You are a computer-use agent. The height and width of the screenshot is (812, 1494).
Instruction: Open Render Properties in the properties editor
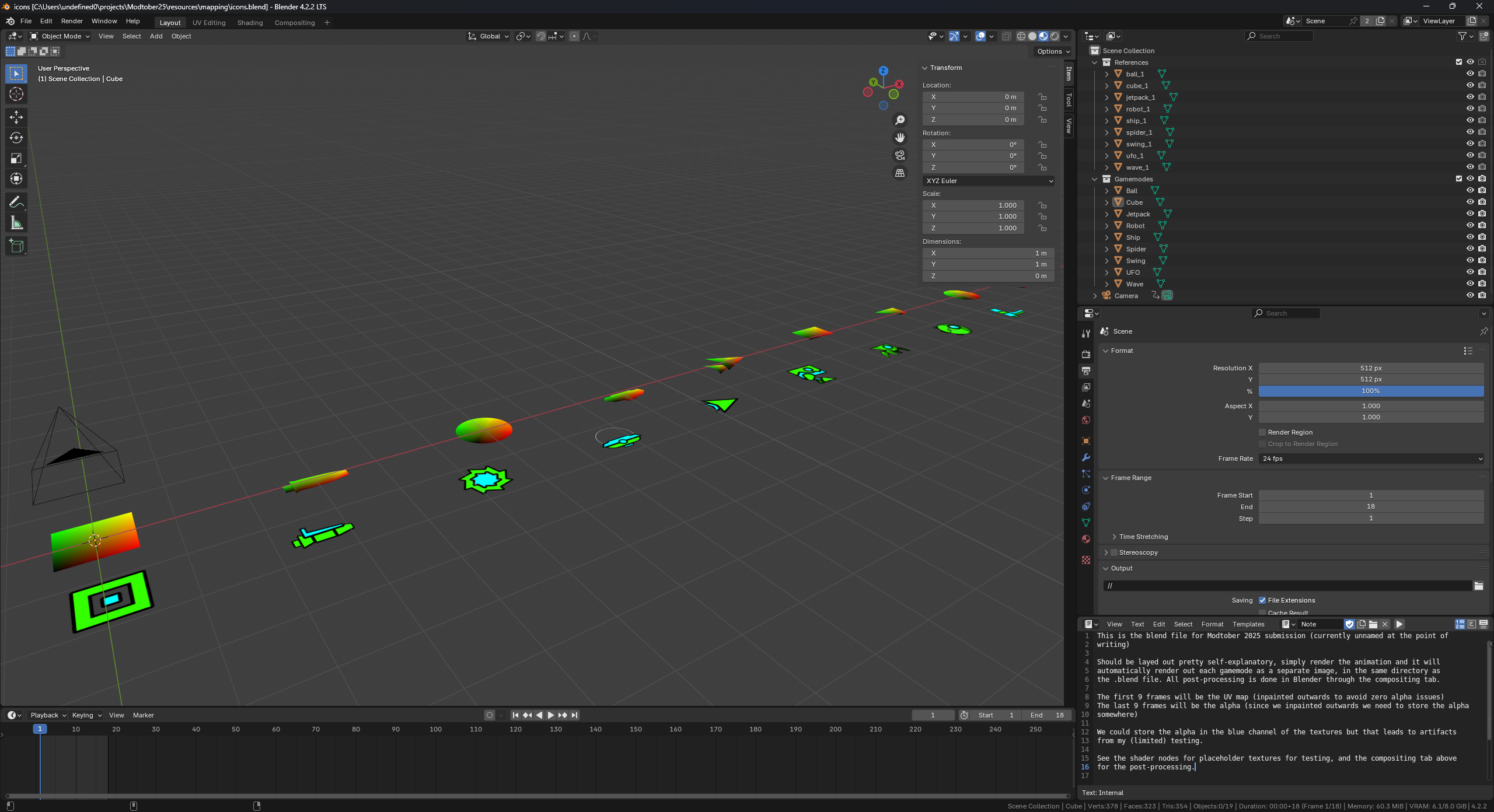click(1085, 354)
